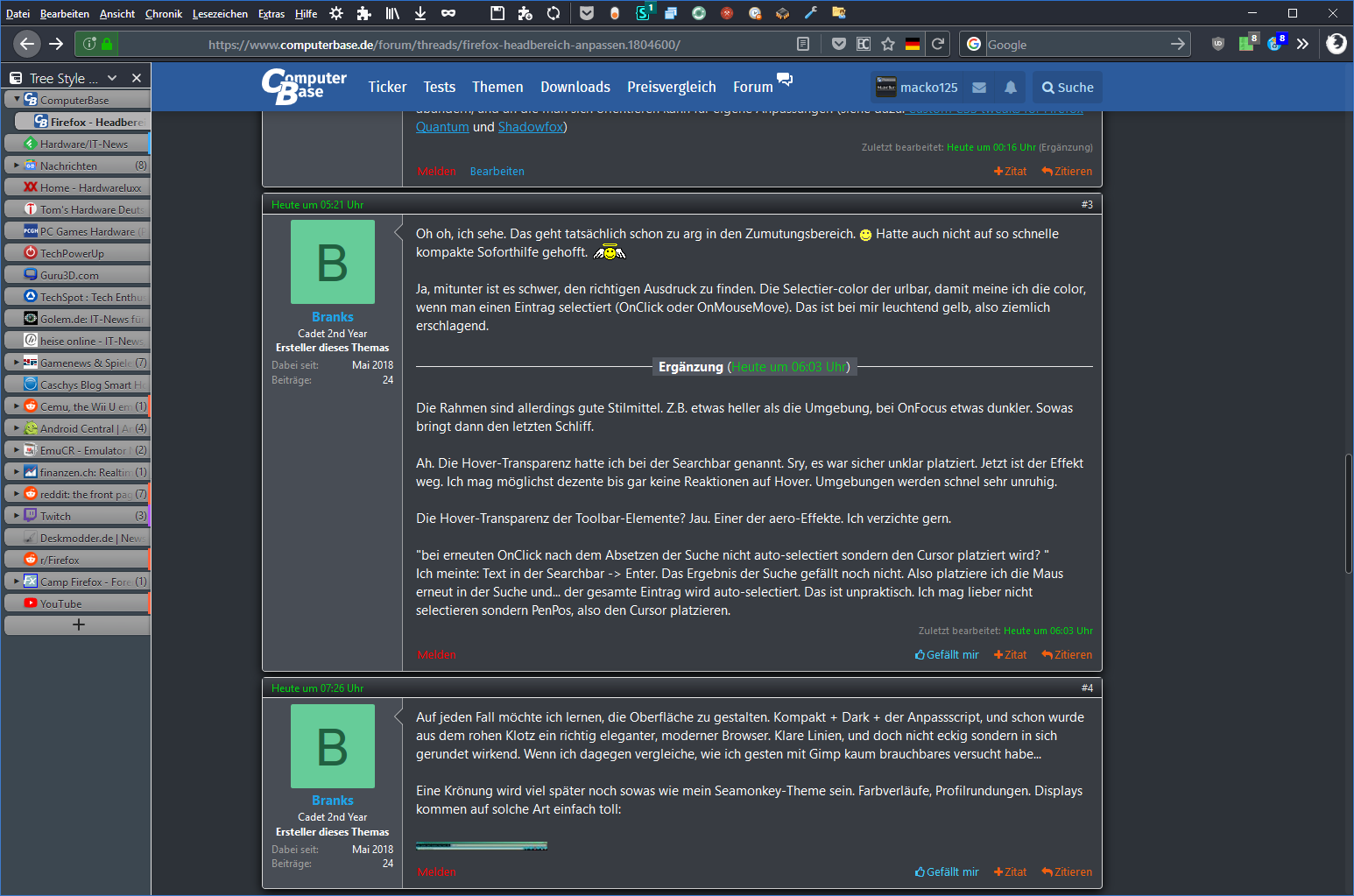Open Branks profile from post #3
The image size is (1354, 896).
[x=333, y=317]
